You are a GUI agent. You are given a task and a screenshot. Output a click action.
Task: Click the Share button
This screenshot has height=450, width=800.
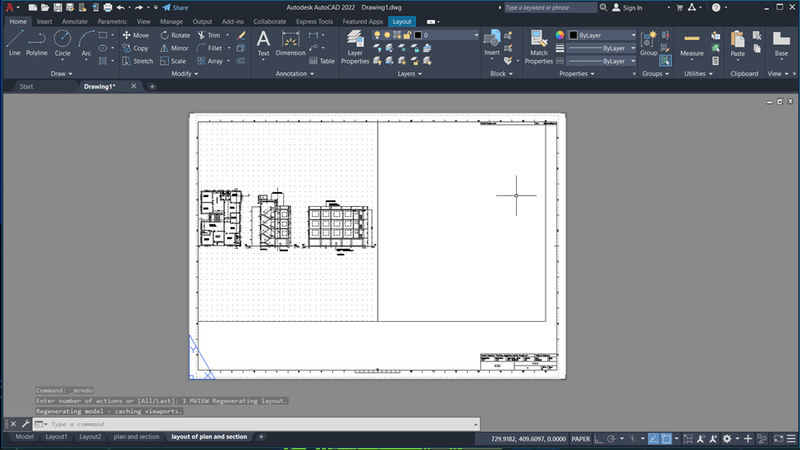[x=175, y=8]
